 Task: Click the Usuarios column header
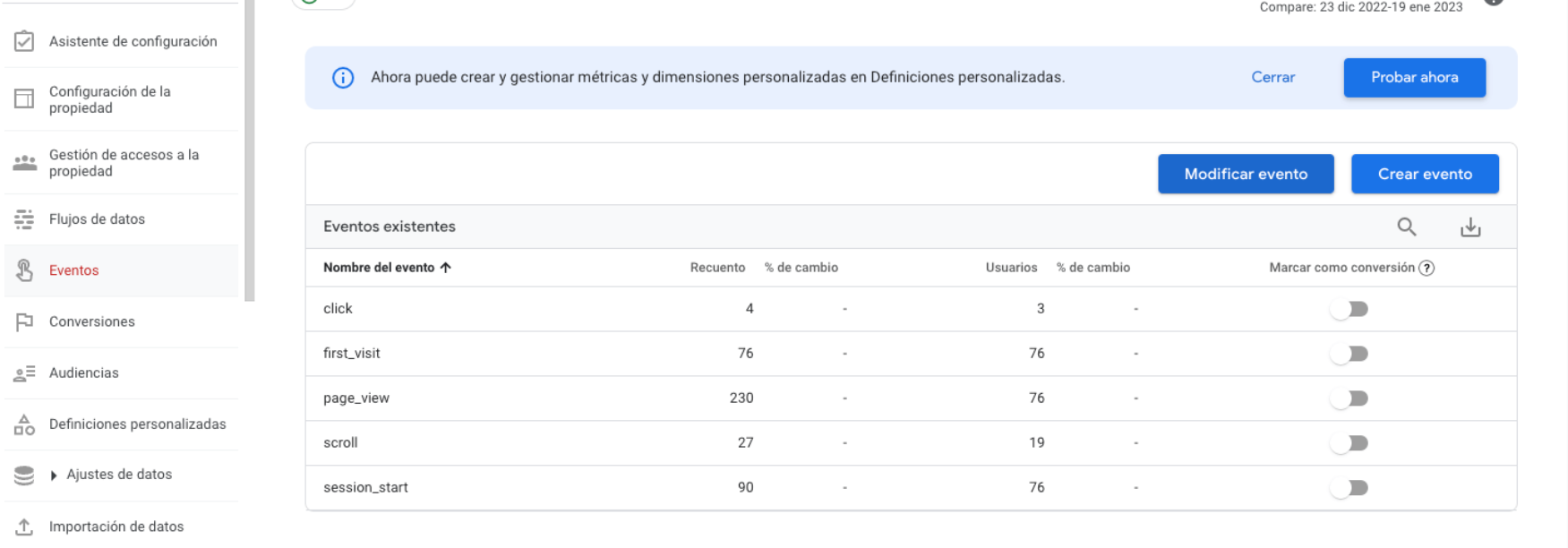1011,268
